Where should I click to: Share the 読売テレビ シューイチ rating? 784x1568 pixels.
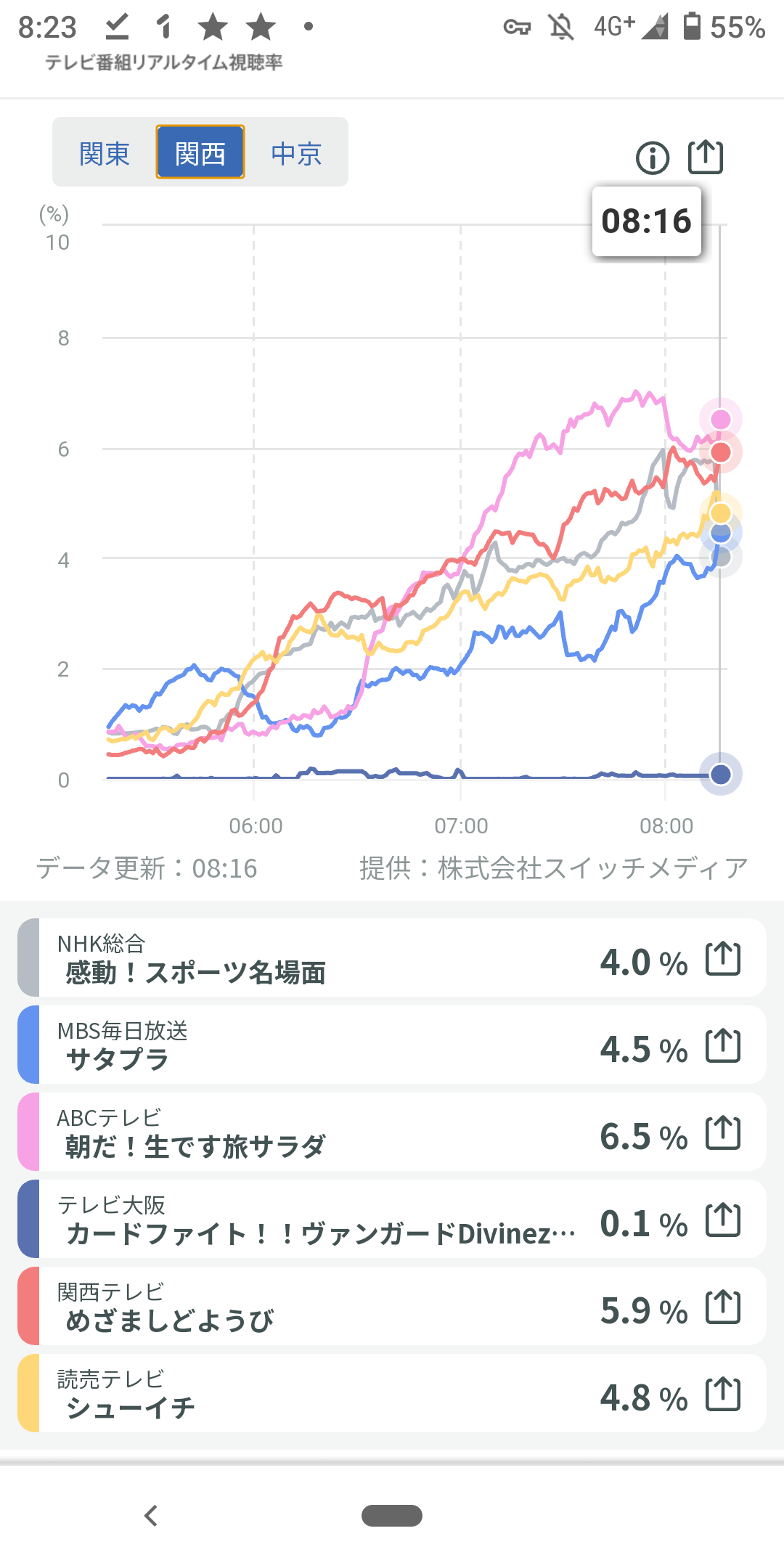point(723,1395)
